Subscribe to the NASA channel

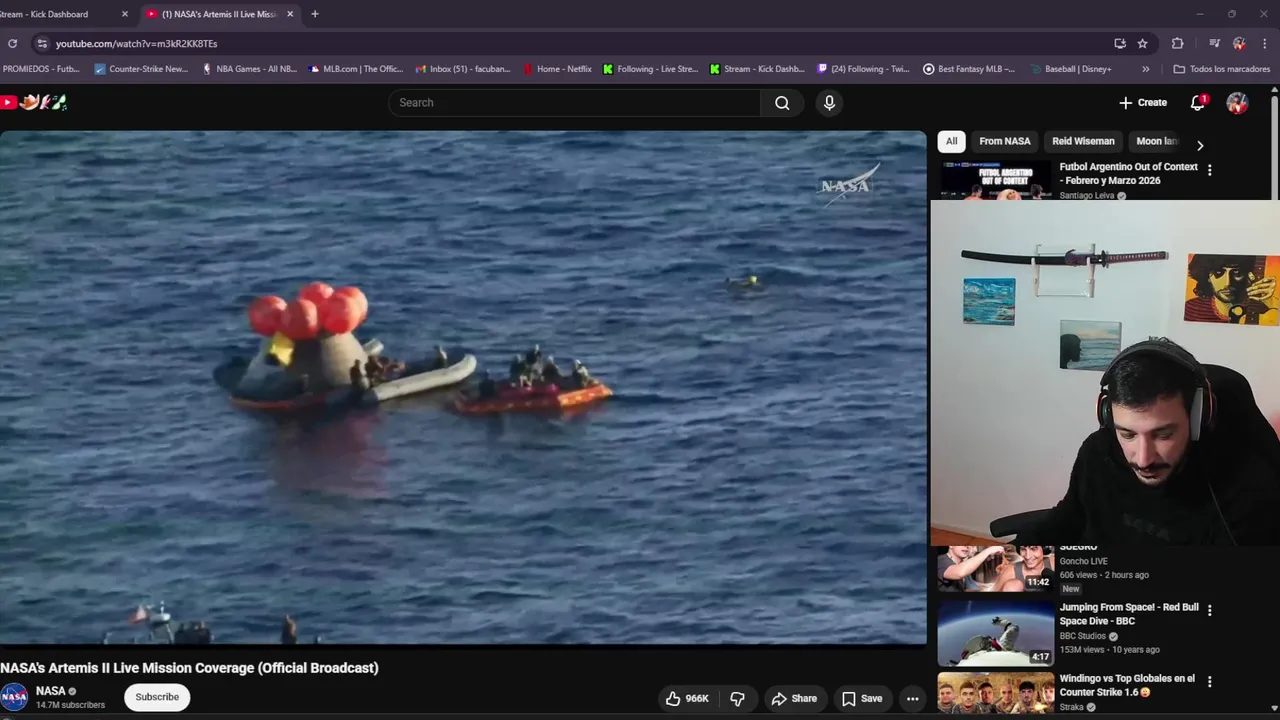click(x=157, y=697)
